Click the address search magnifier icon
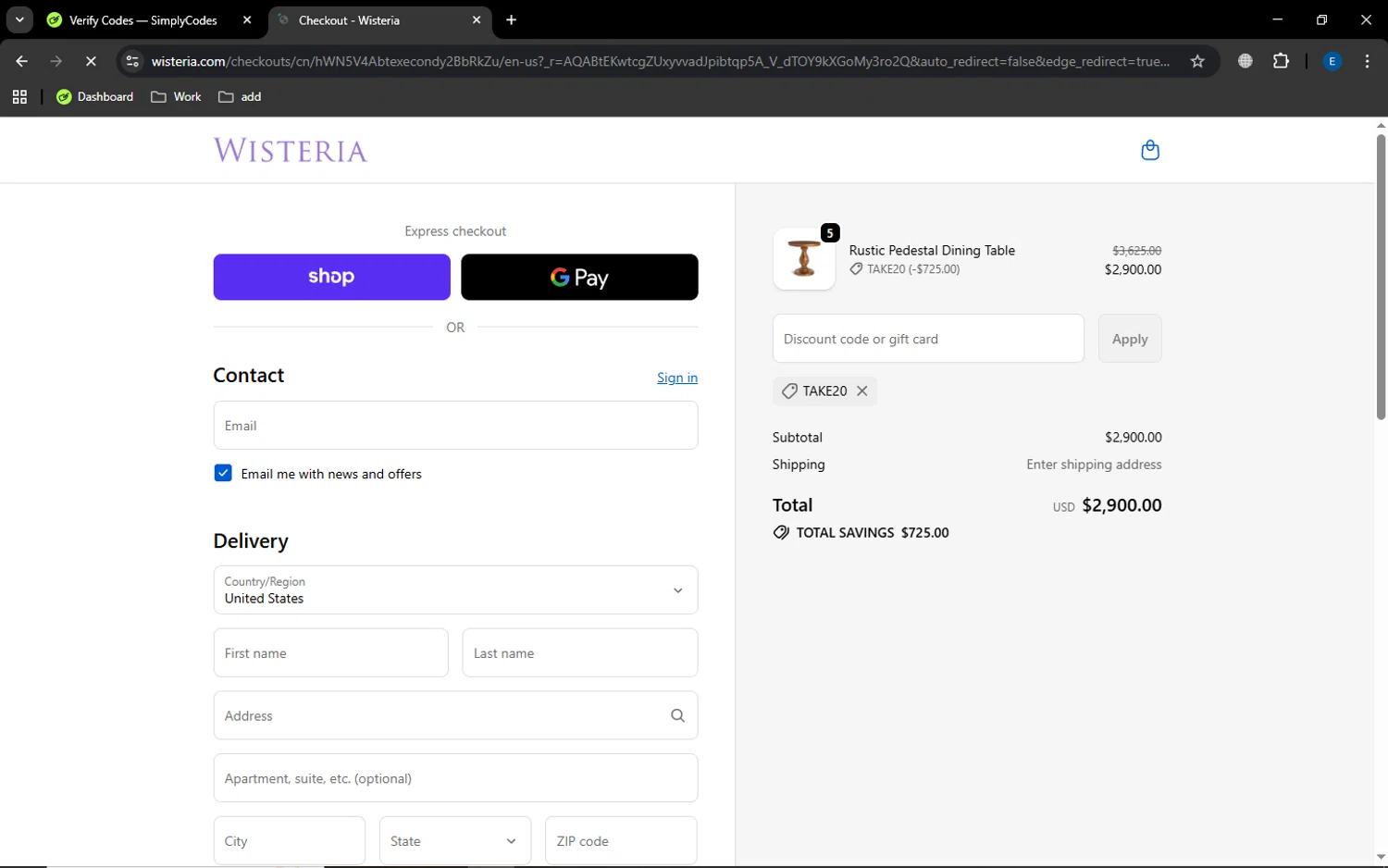The image size is (1388, 868). [677, 715]
